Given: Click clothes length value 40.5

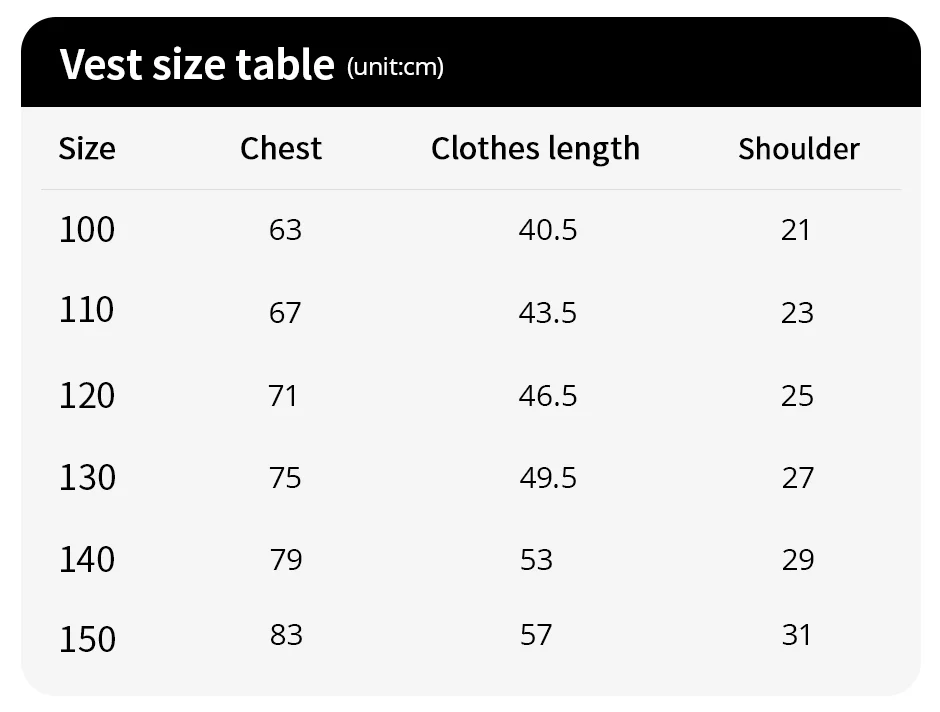Looking at the screenshot, I should [548, 230].
